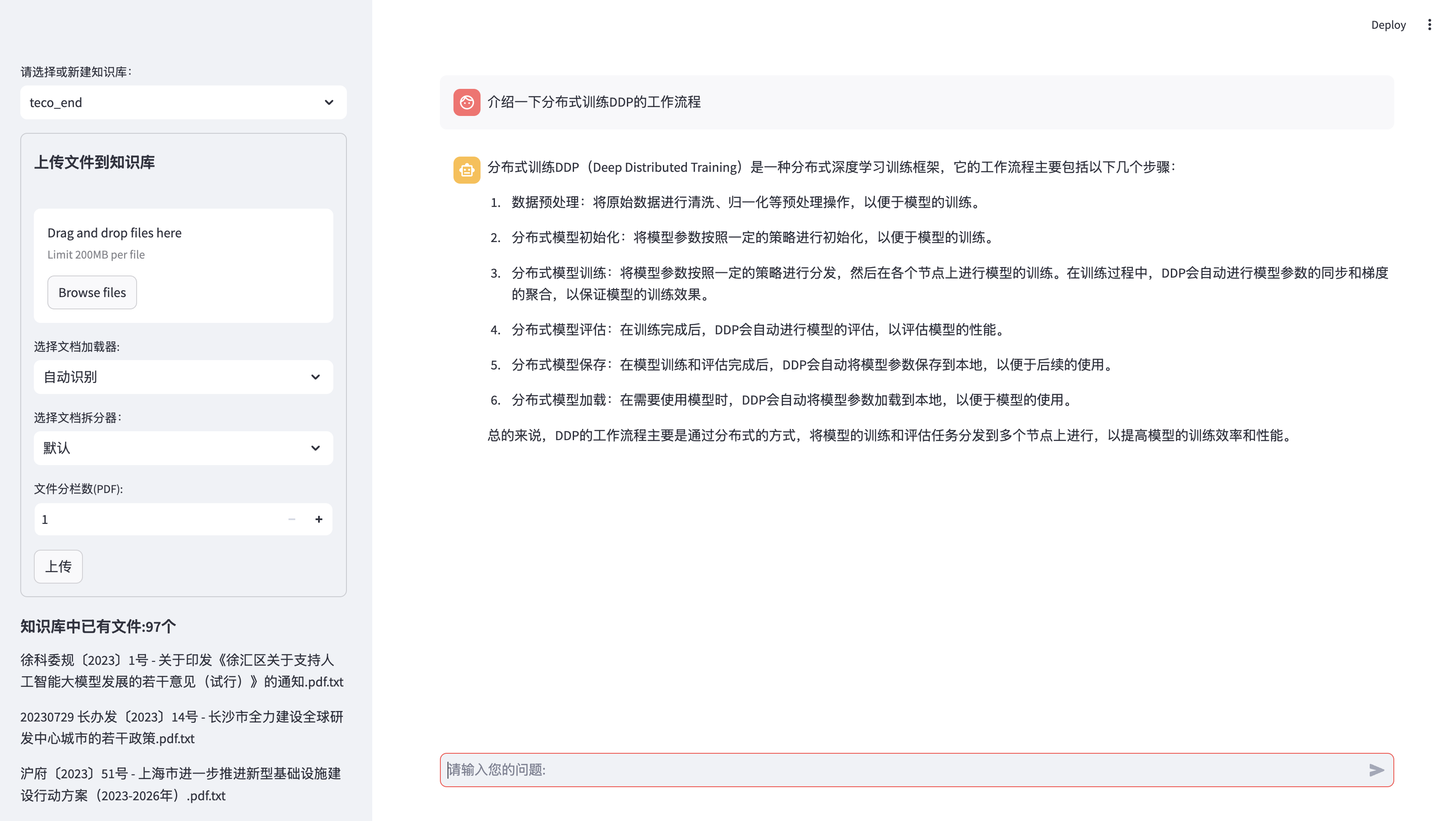This screenshot has height=821, width=1456.
Task: Click the label 选择文档拆分器
Action: [78, 418]
